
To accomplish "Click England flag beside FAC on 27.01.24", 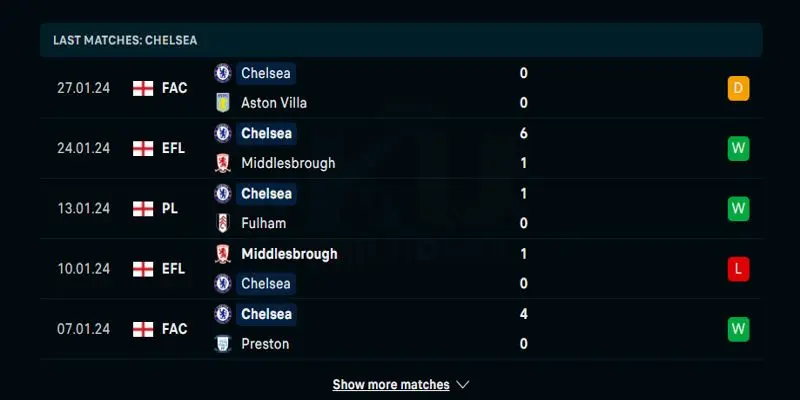I will (143, 88).
